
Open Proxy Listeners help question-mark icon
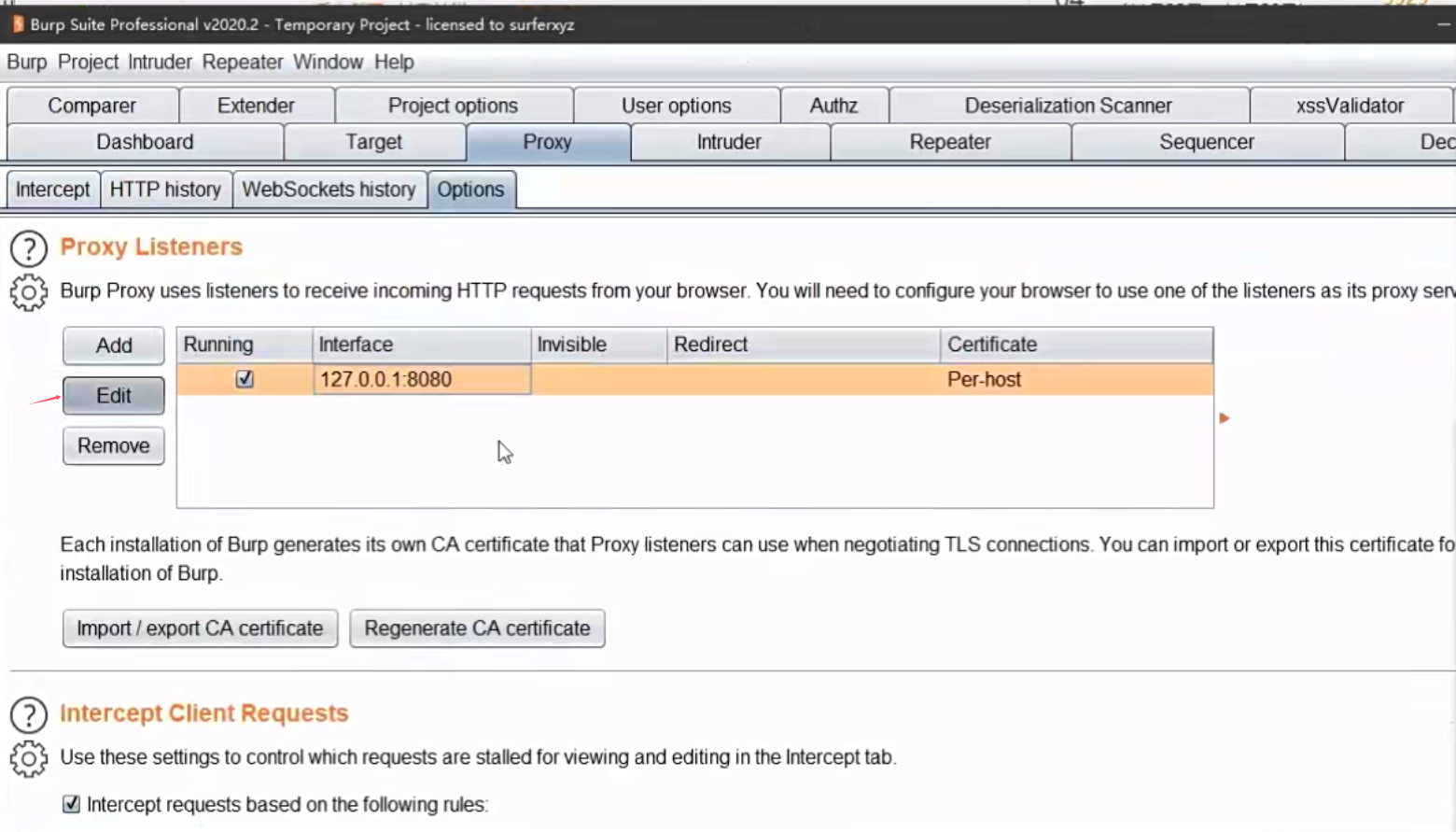[29, 248]
